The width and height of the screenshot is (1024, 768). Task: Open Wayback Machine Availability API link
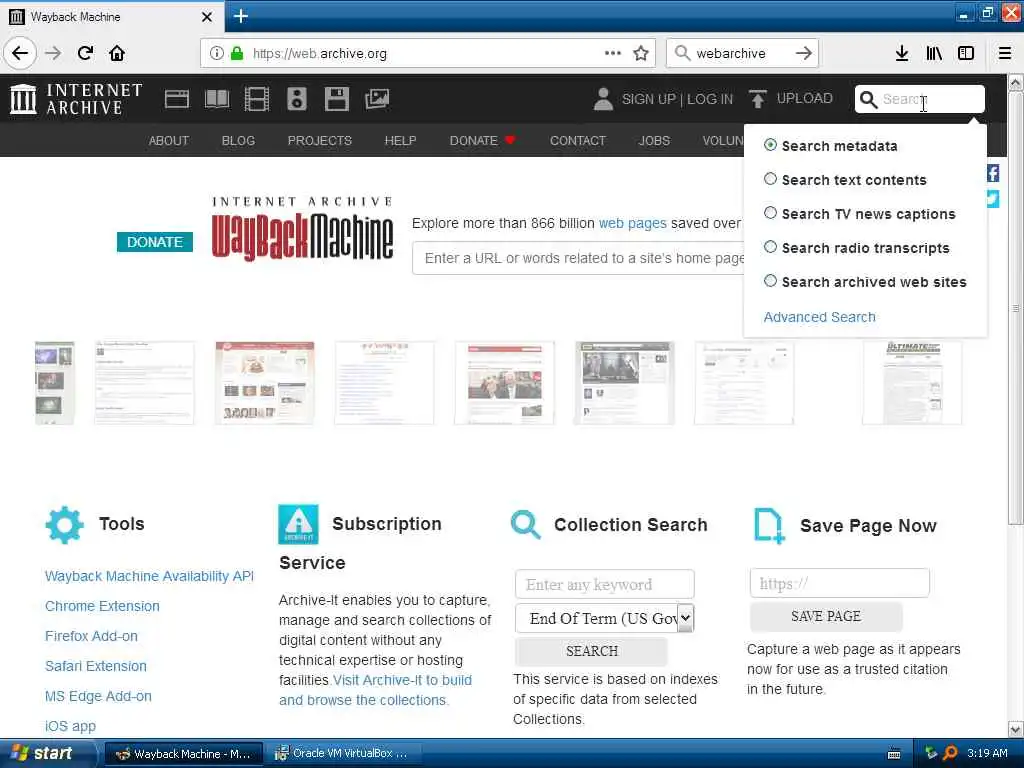[x=149, y=576]
